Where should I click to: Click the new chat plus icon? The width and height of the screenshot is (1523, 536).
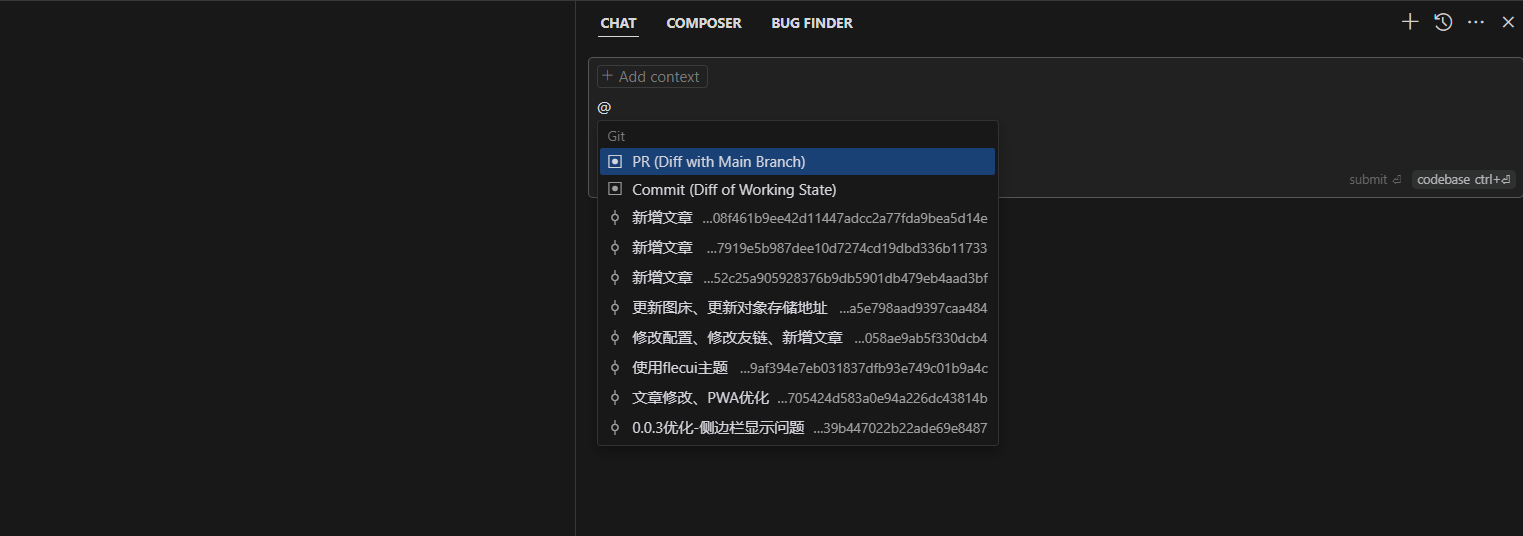tap(1410, 22)
